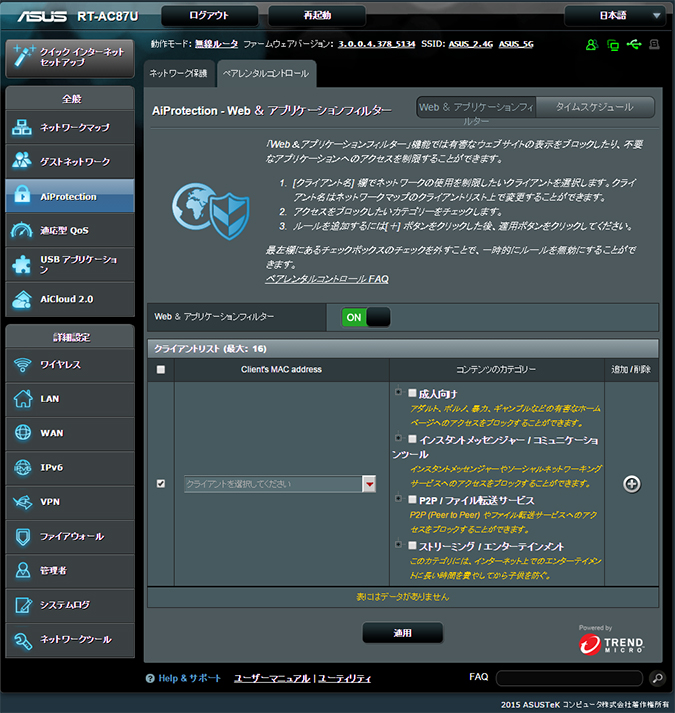Open ユーティリティ link

344,678
